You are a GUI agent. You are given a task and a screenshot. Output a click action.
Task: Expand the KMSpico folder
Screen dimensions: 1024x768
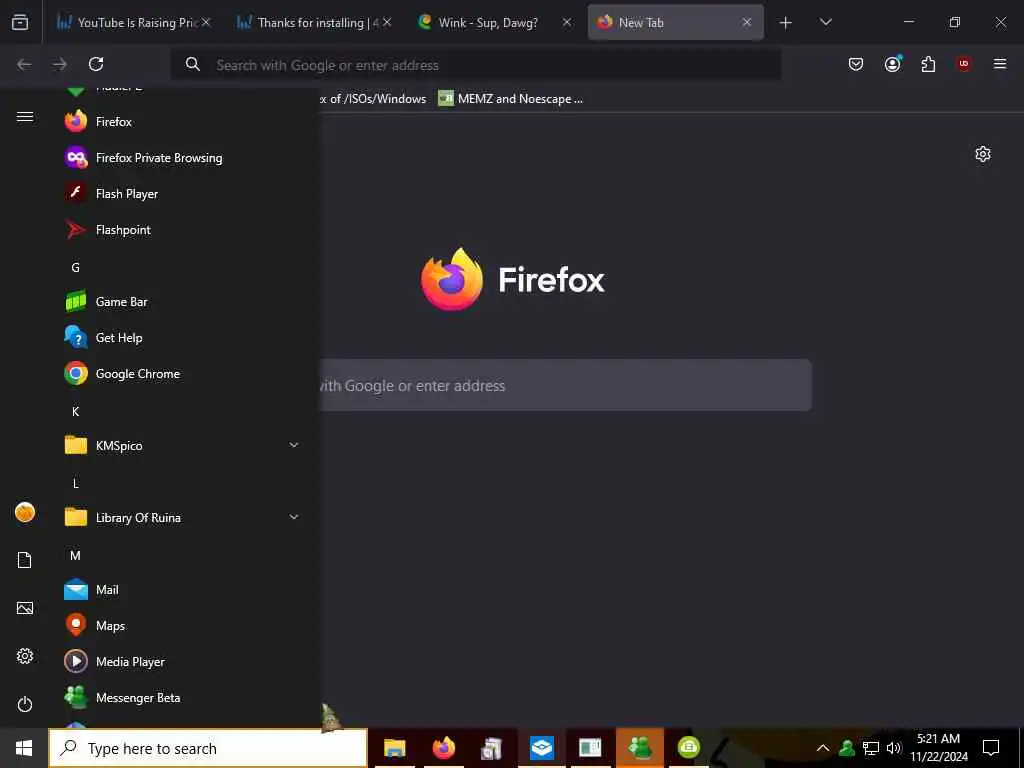(180, 445)
